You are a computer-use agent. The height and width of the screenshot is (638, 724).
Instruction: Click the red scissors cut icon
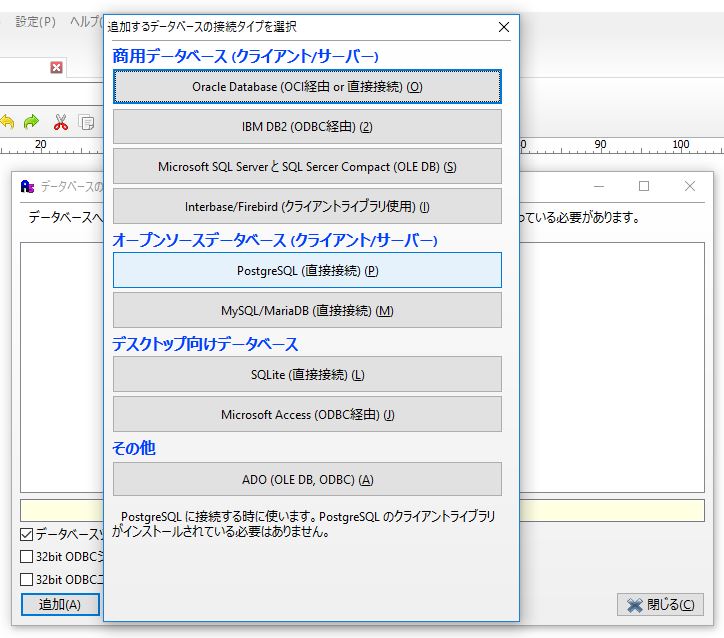(x=60, y=122)
